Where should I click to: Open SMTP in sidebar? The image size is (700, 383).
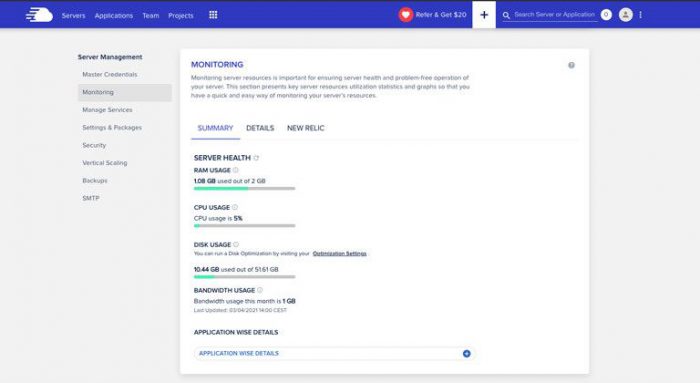(x=91, y=198)
